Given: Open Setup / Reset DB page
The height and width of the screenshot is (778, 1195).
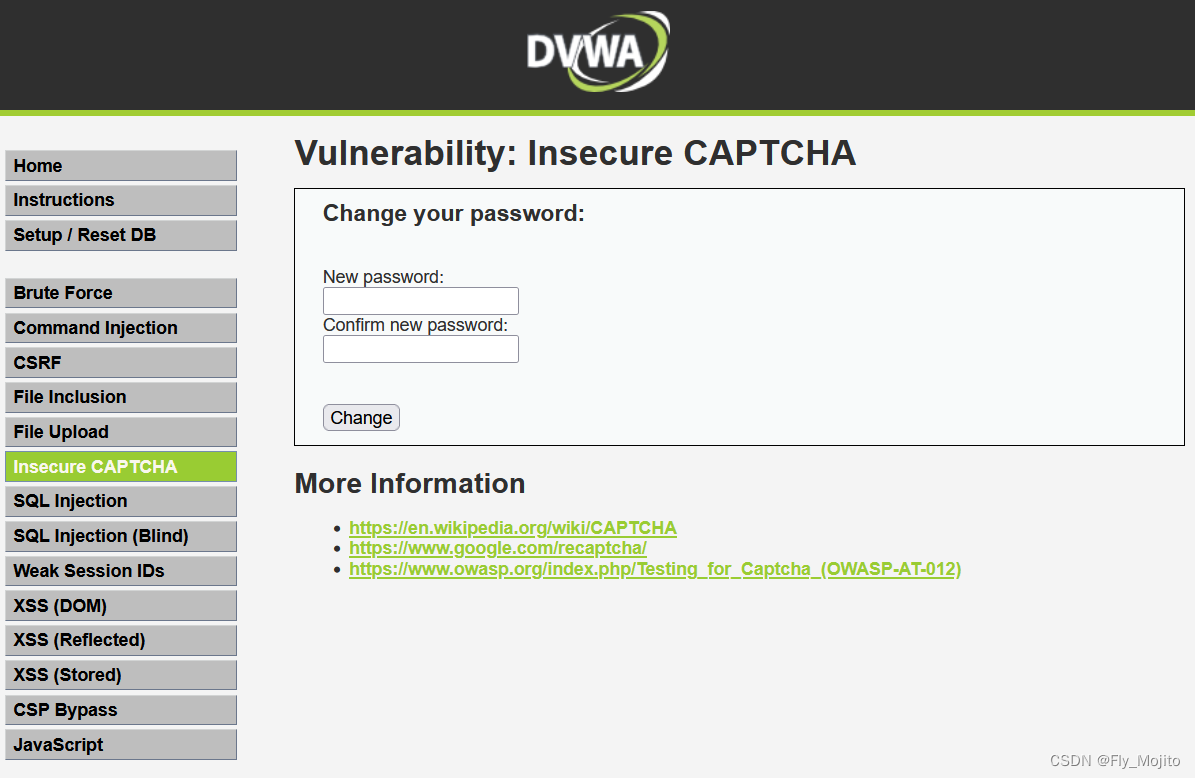Looking at the screenshot, I should [x=120, y=235].
